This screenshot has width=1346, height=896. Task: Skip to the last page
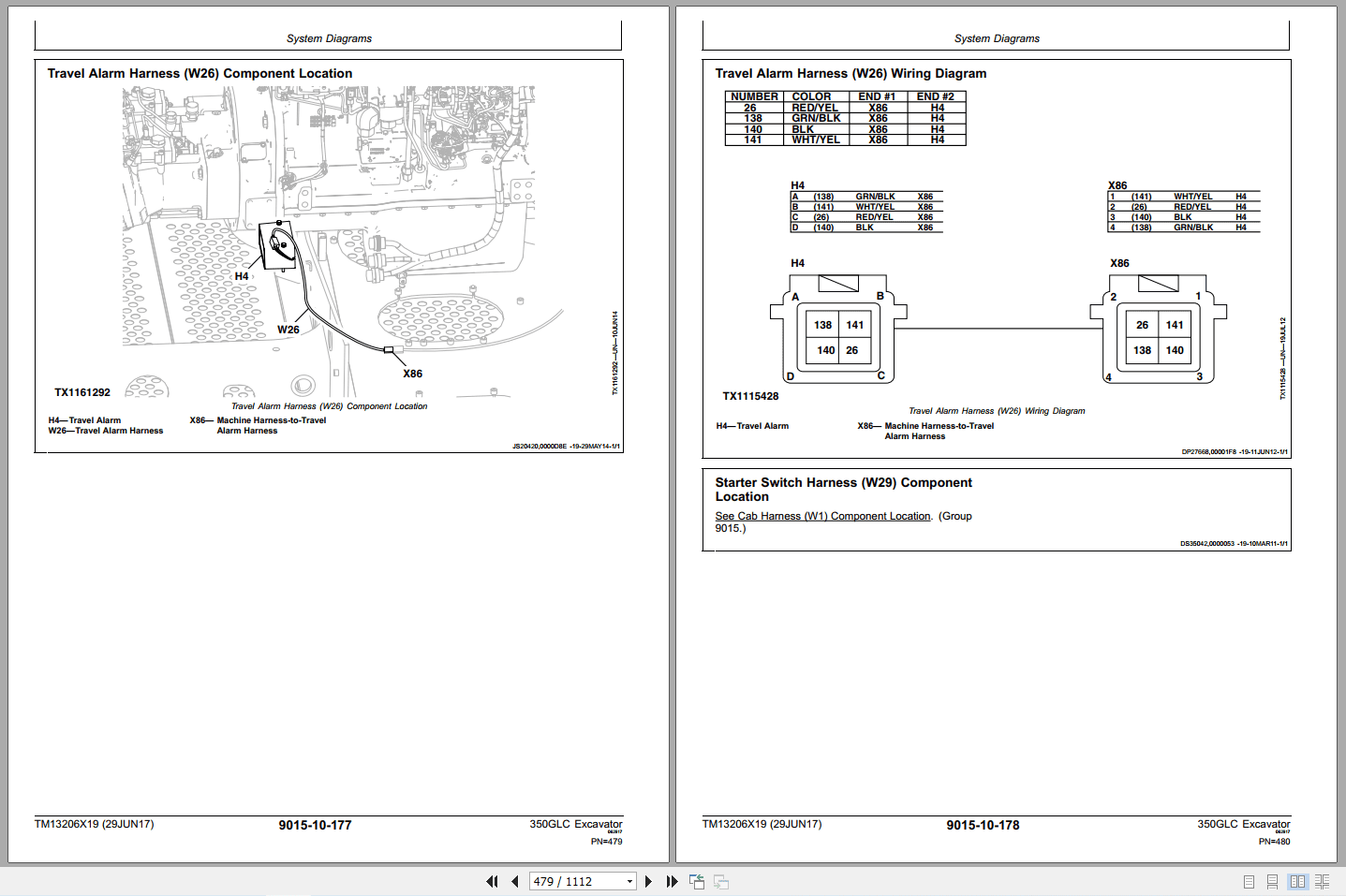click(x=672, y=881)
